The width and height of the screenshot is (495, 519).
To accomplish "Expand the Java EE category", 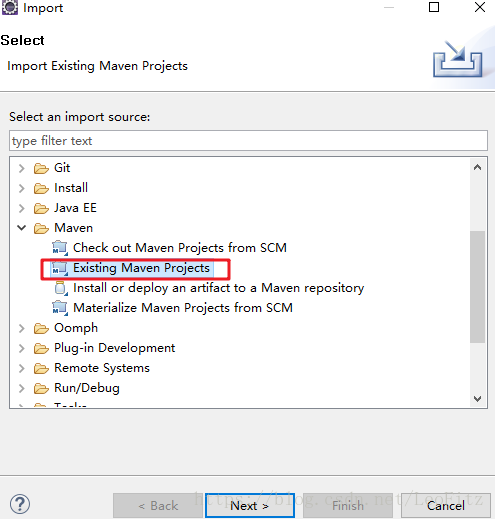I will 22,208.
